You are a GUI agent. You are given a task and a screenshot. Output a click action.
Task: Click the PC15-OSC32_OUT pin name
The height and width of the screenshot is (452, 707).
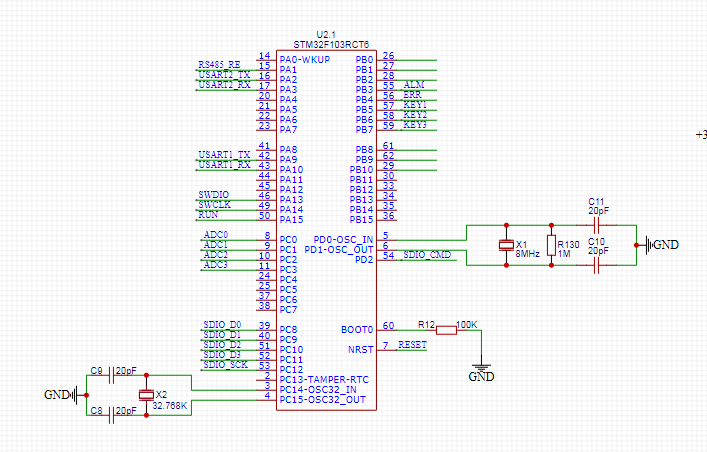323,400
